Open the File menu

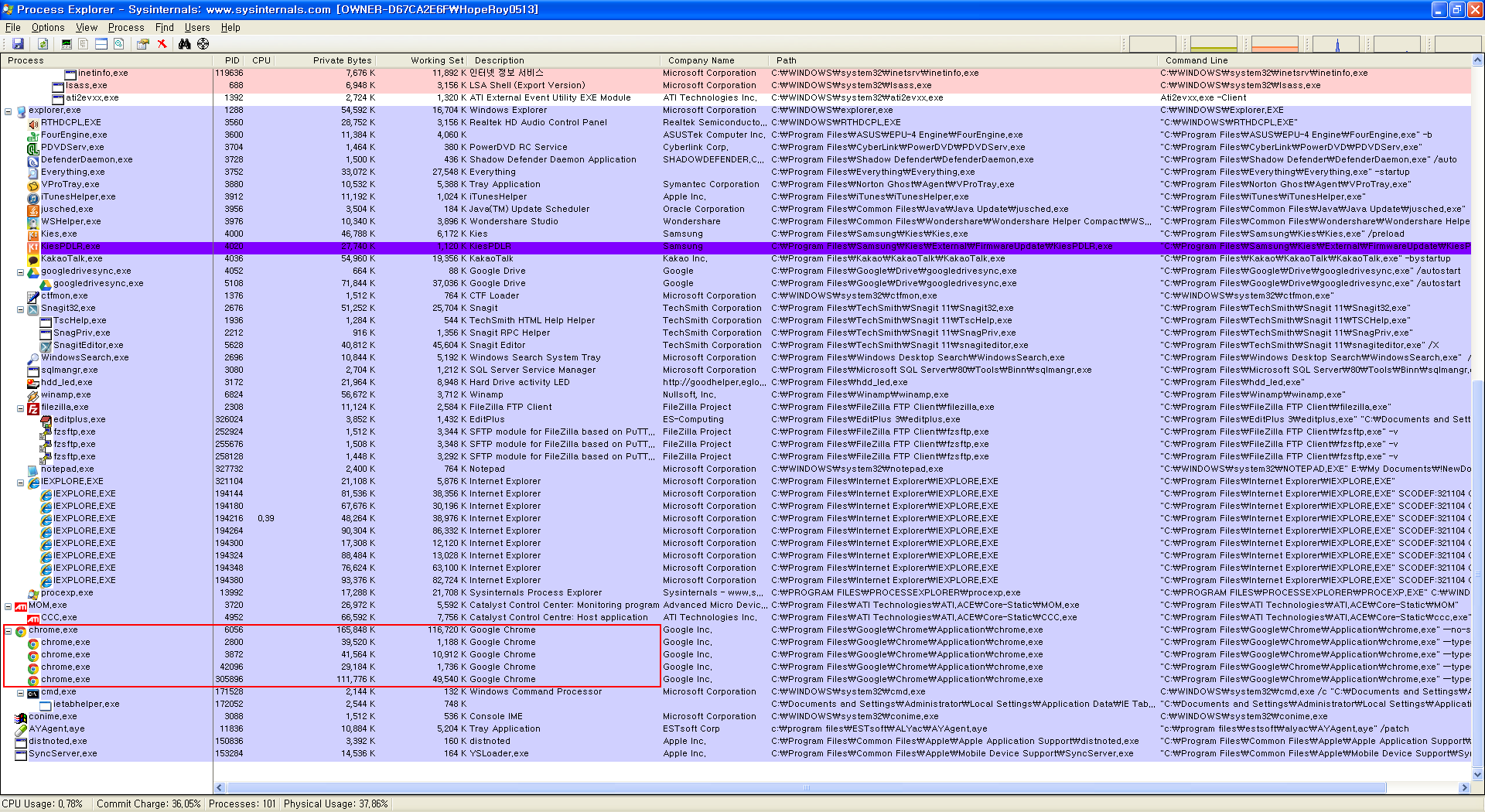pyautogui.click(x=13, y=27)
